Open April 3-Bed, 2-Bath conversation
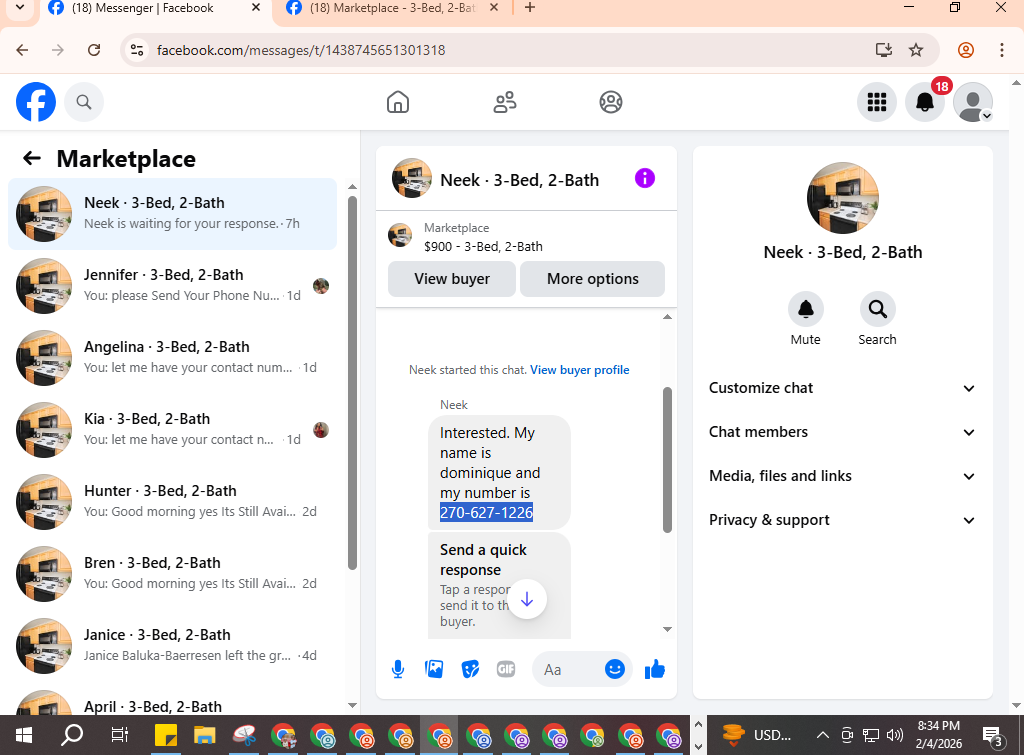The image size is (1024, 755). (x=172, y=701)
